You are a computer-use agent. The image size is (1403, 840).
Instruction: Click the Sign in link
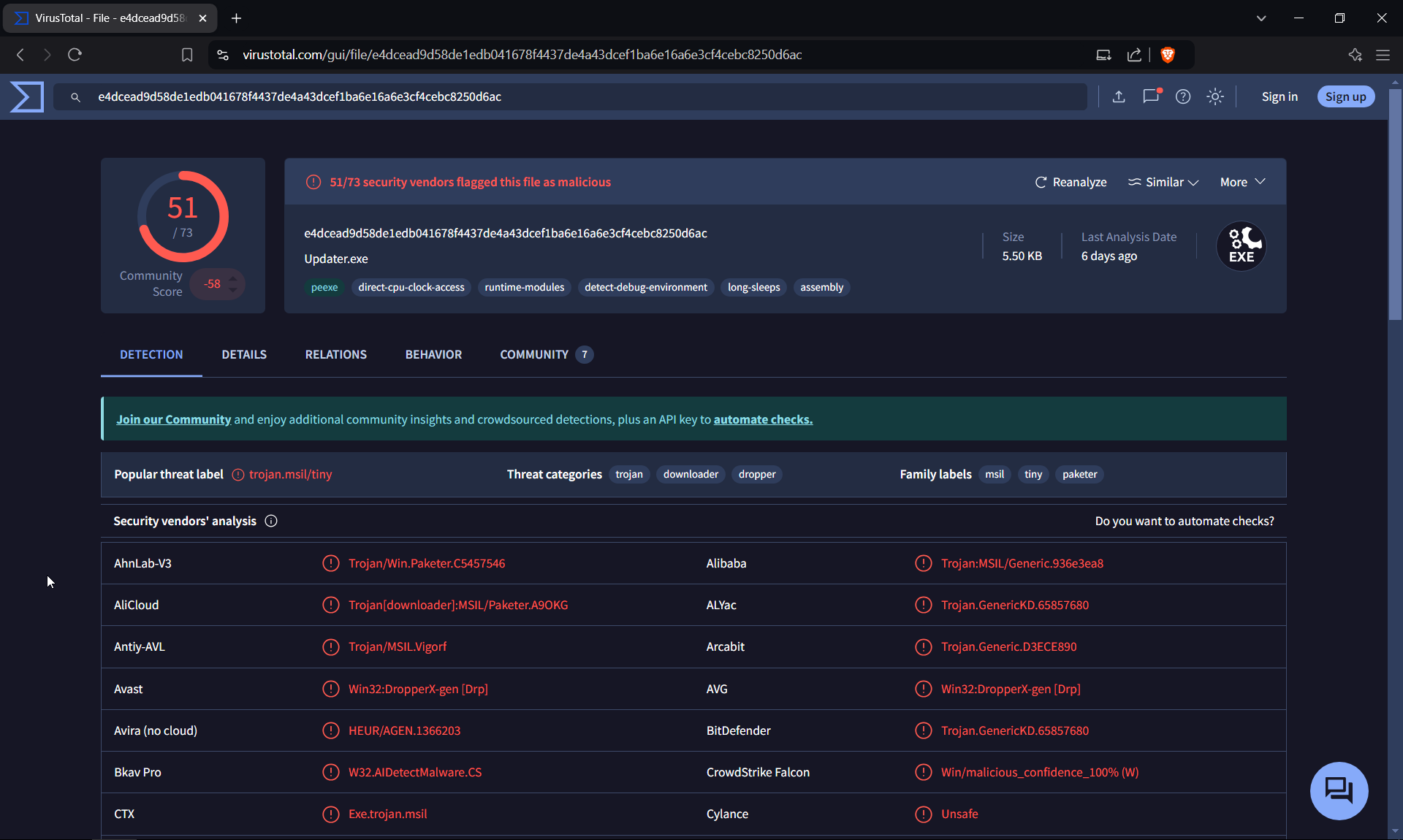(1280, 96)
